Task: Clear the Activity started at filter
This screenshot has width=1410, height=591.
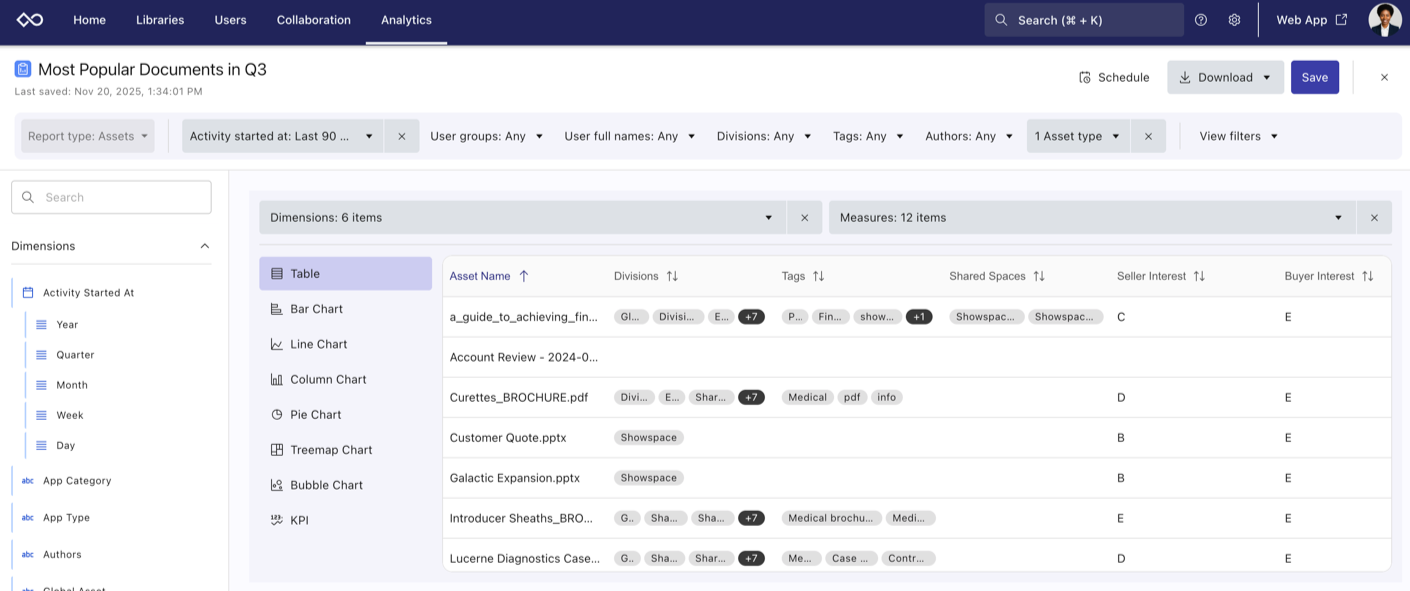Action: click(402, 136)
